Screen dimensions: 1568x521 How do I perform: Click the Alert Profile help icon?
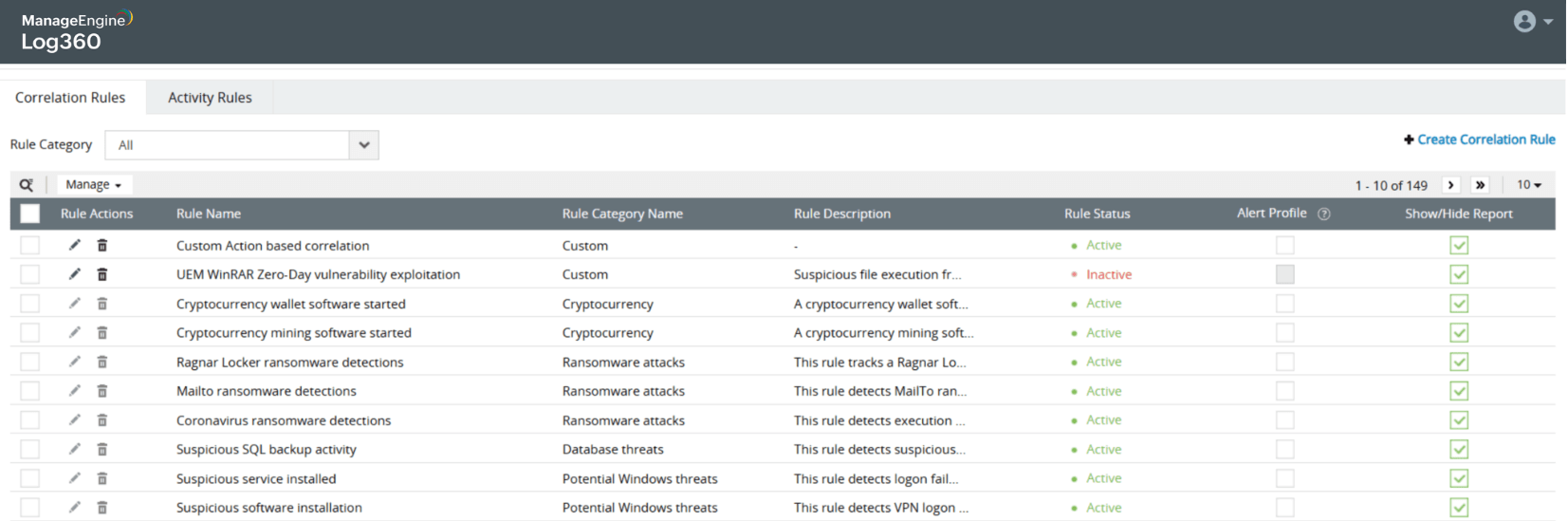pyautogui.click(x=1324, y=214)
